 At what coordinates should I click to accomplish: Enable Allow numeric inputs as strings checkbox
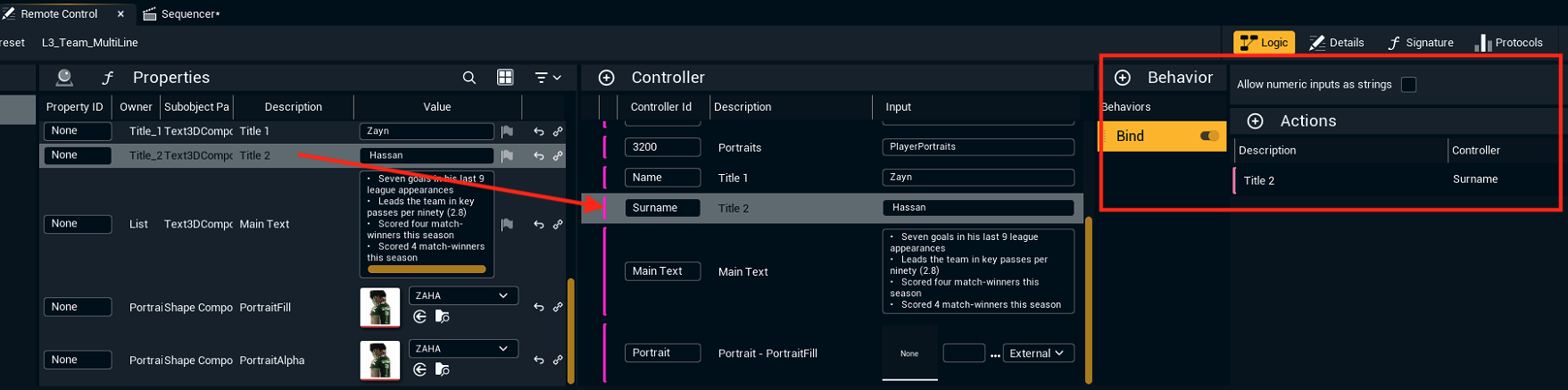click(1408, 85)
